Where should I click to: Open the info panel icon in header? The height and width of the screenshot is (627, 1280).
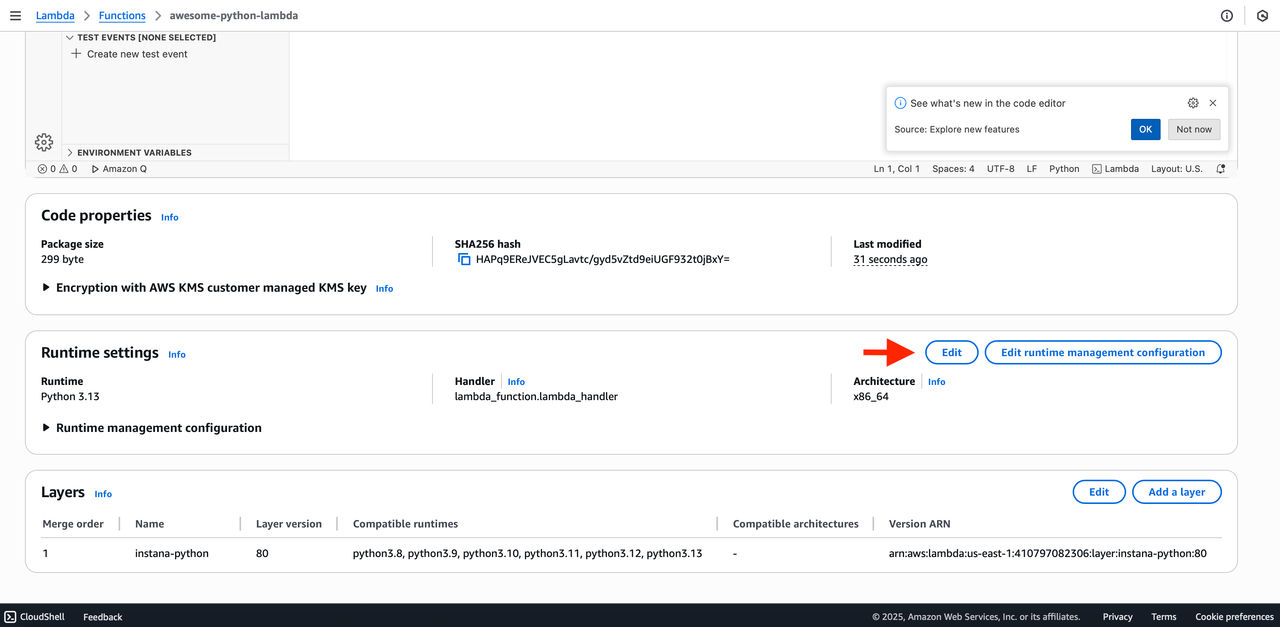coord(1227,16)
